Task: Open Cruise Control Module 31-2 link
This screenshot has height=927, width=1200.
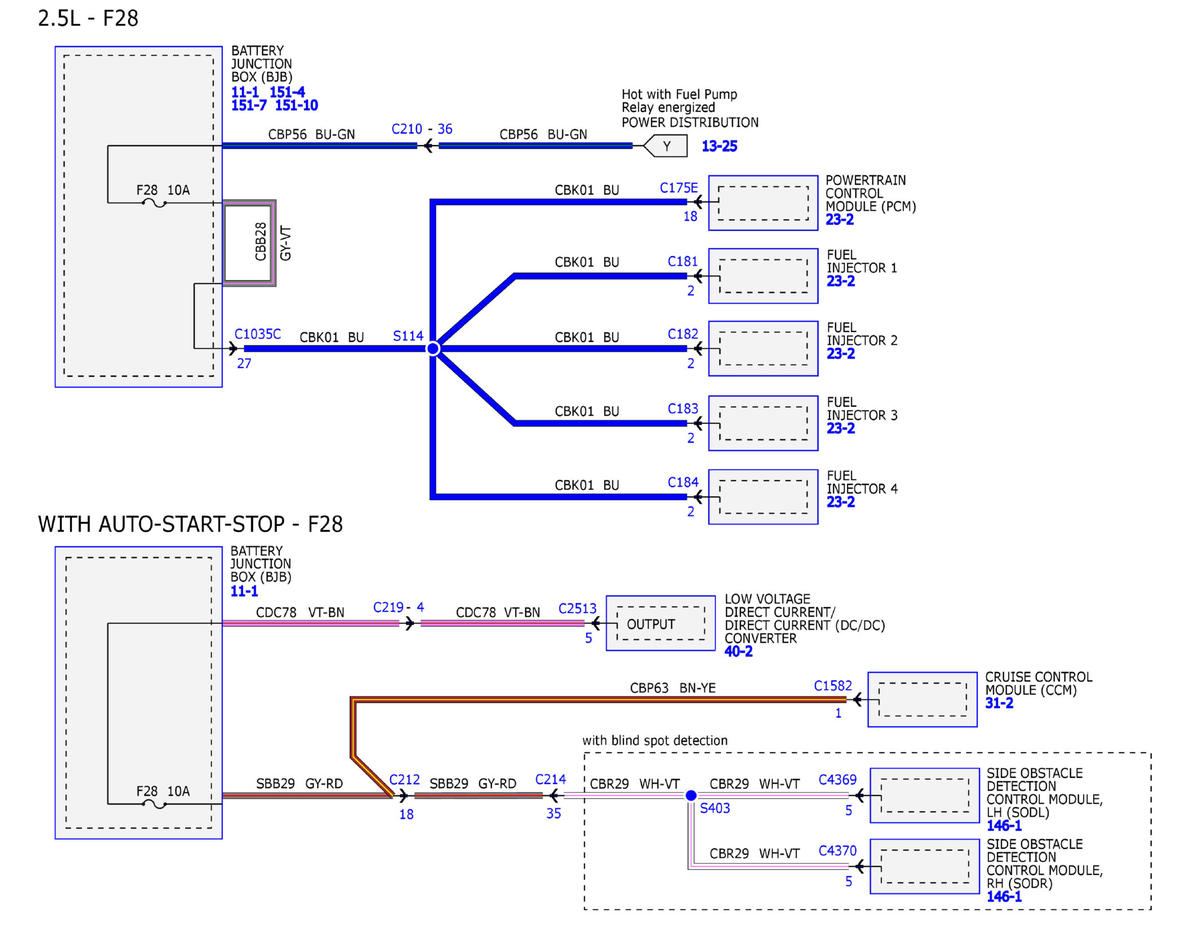Action: coord(1000,703)
